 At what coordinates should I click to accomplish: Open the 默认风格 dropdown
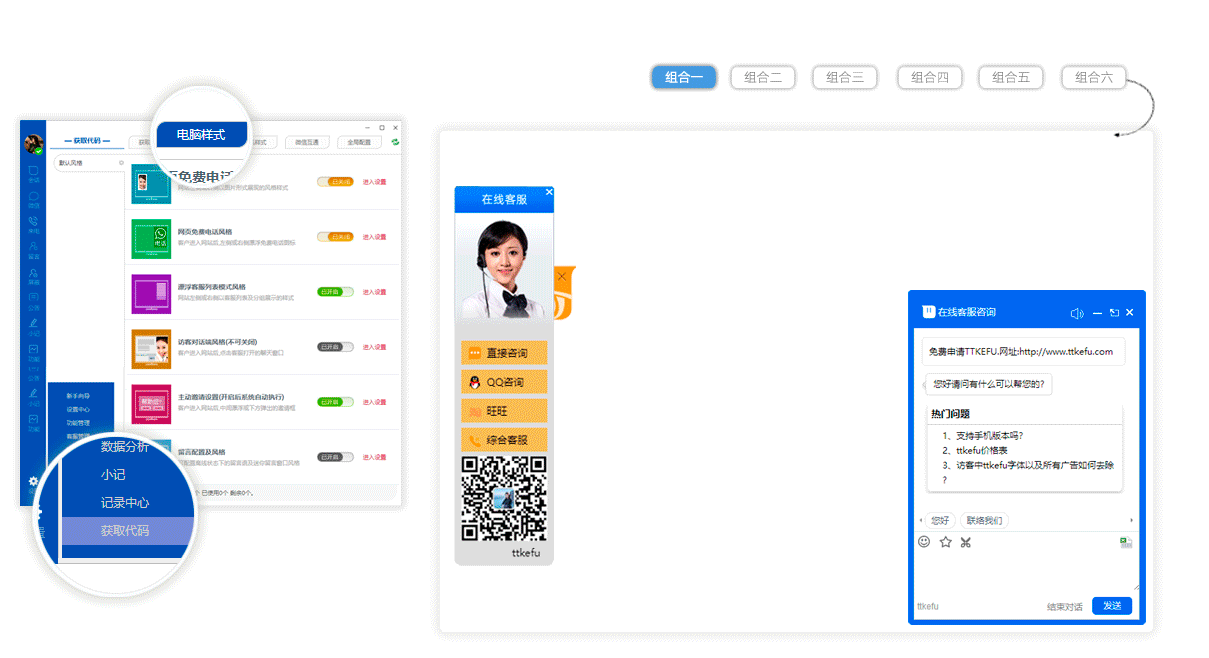90,163
